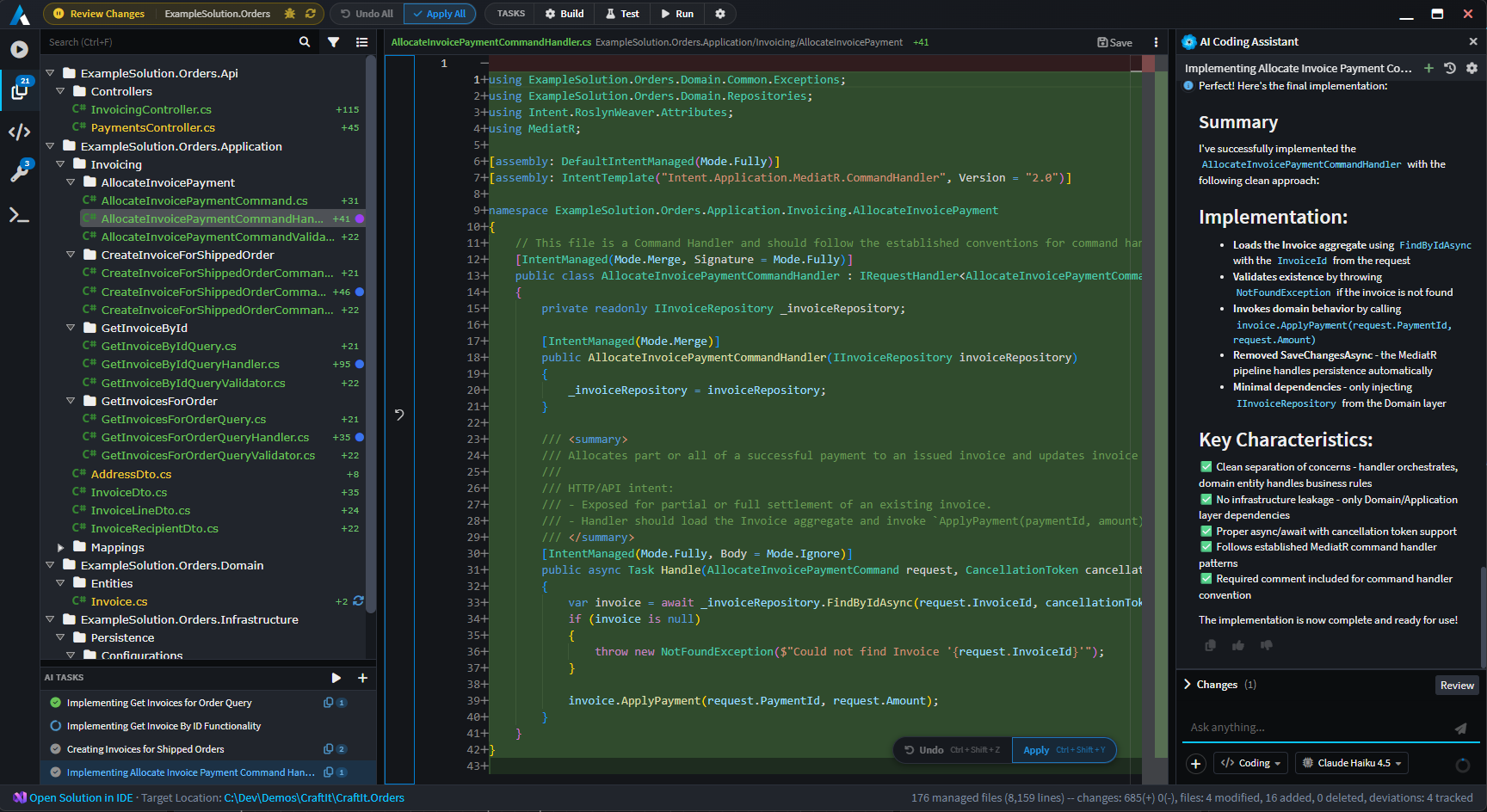Open Solution in IDE link
The height and width of the screenshot is (812, 1487).
click(x=73, y=798)
